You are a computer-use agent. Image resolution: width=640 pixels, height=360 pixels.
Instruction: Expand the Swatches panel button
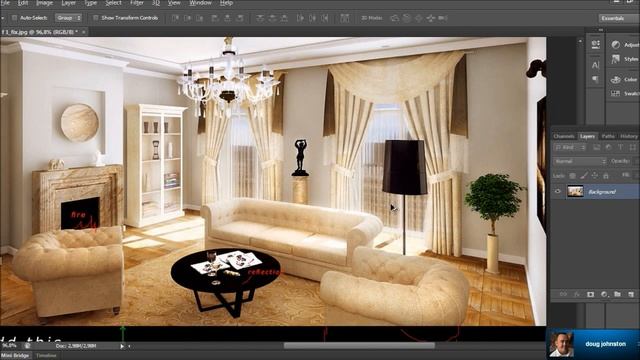click(624, 93)
